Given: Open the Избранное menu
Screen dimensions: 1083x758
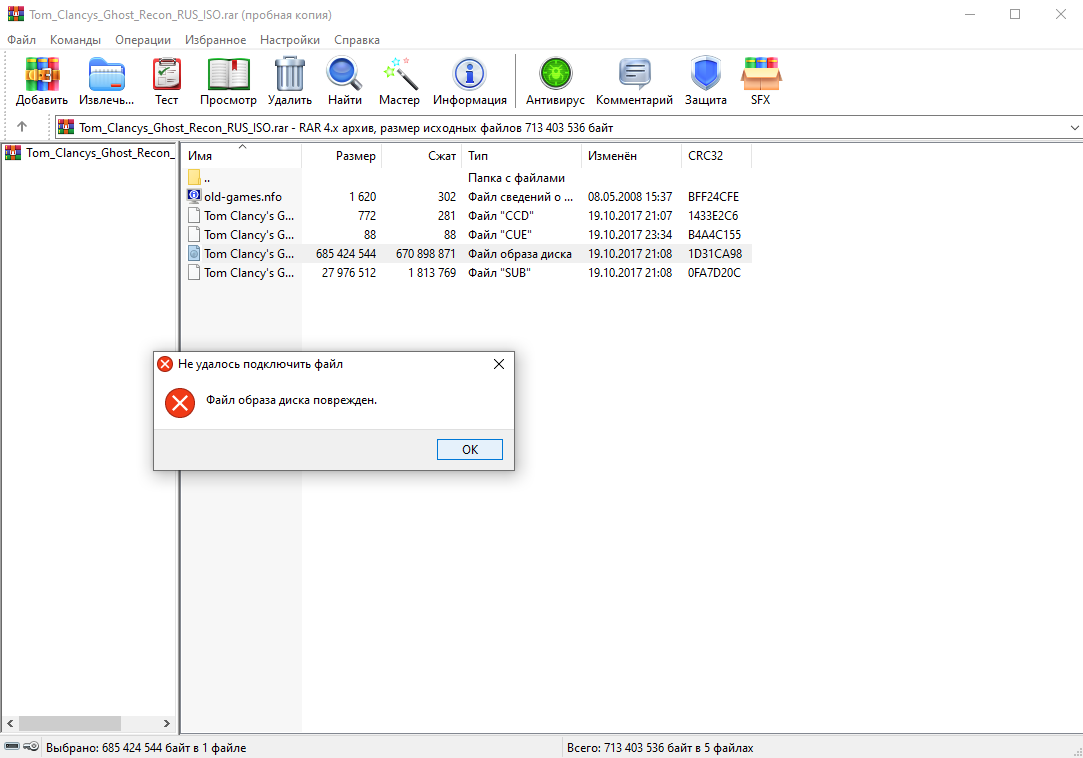Looking at the screenshot, I should [215, 40].
